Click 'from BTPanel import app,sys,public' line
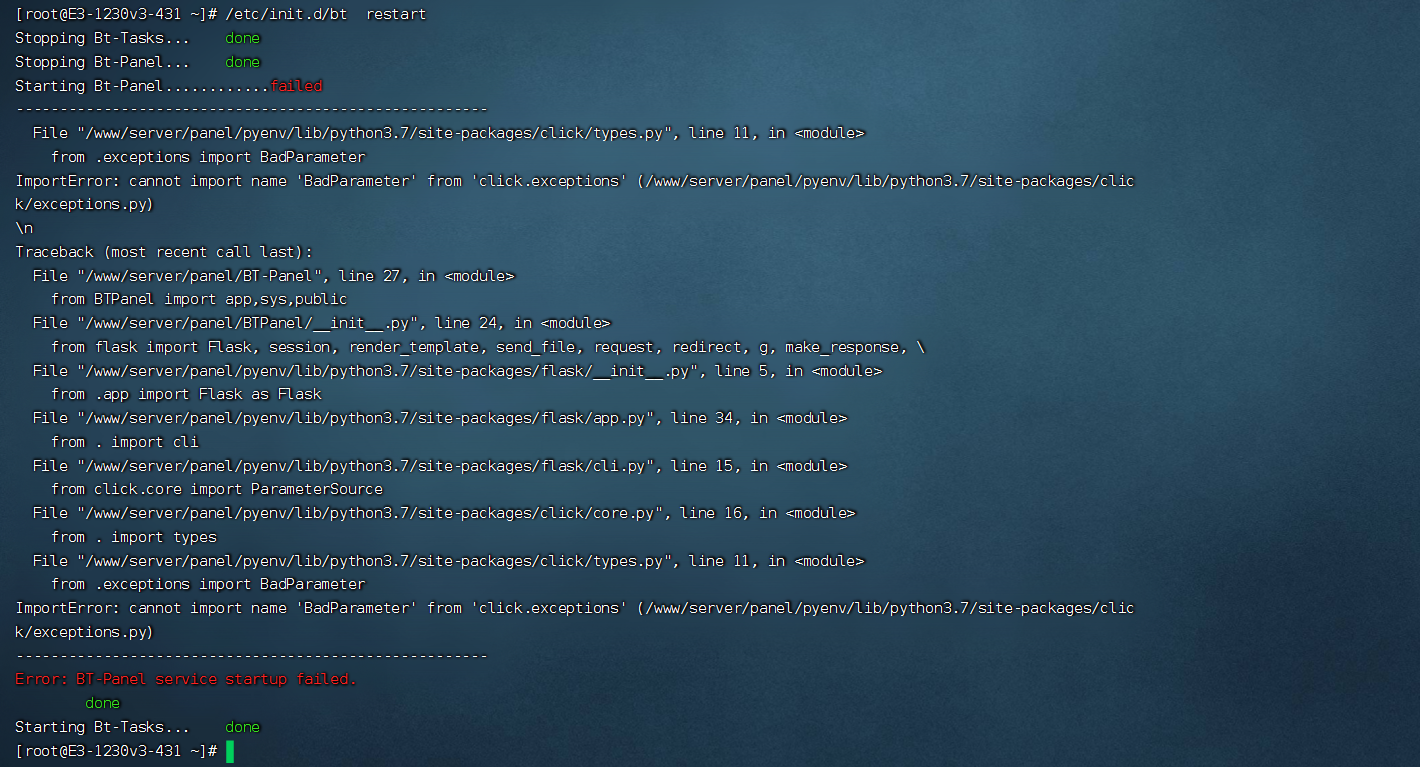 click(199, 299)
